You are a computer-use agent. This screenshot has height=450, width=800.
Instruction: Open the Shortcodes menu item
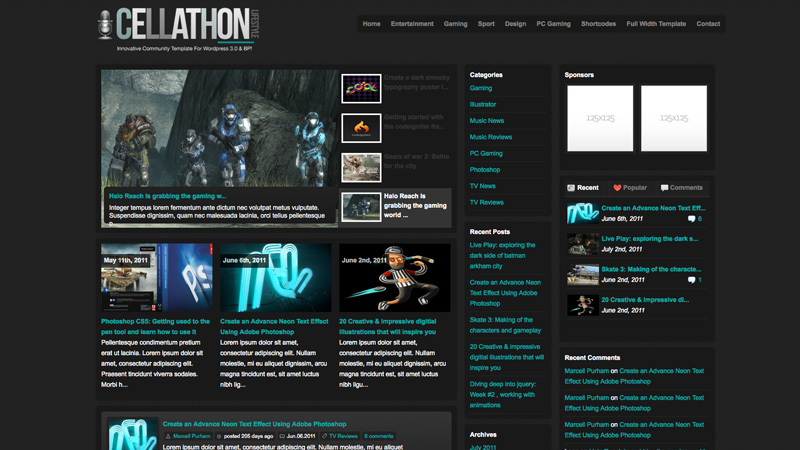pos(598,23)
